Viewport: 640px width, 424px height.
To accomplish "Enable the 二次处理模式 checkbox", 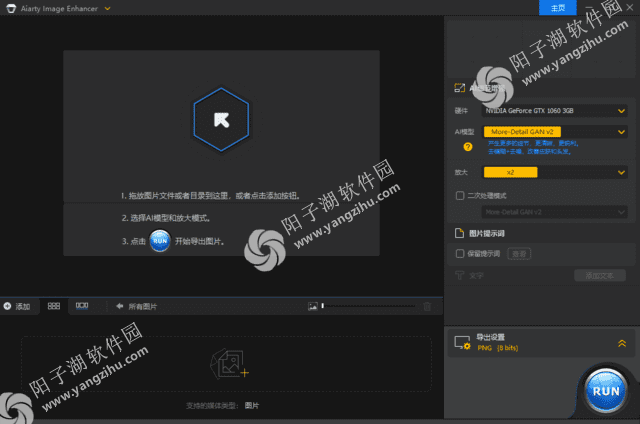I will pyautogui.click(x=460, y=195).
